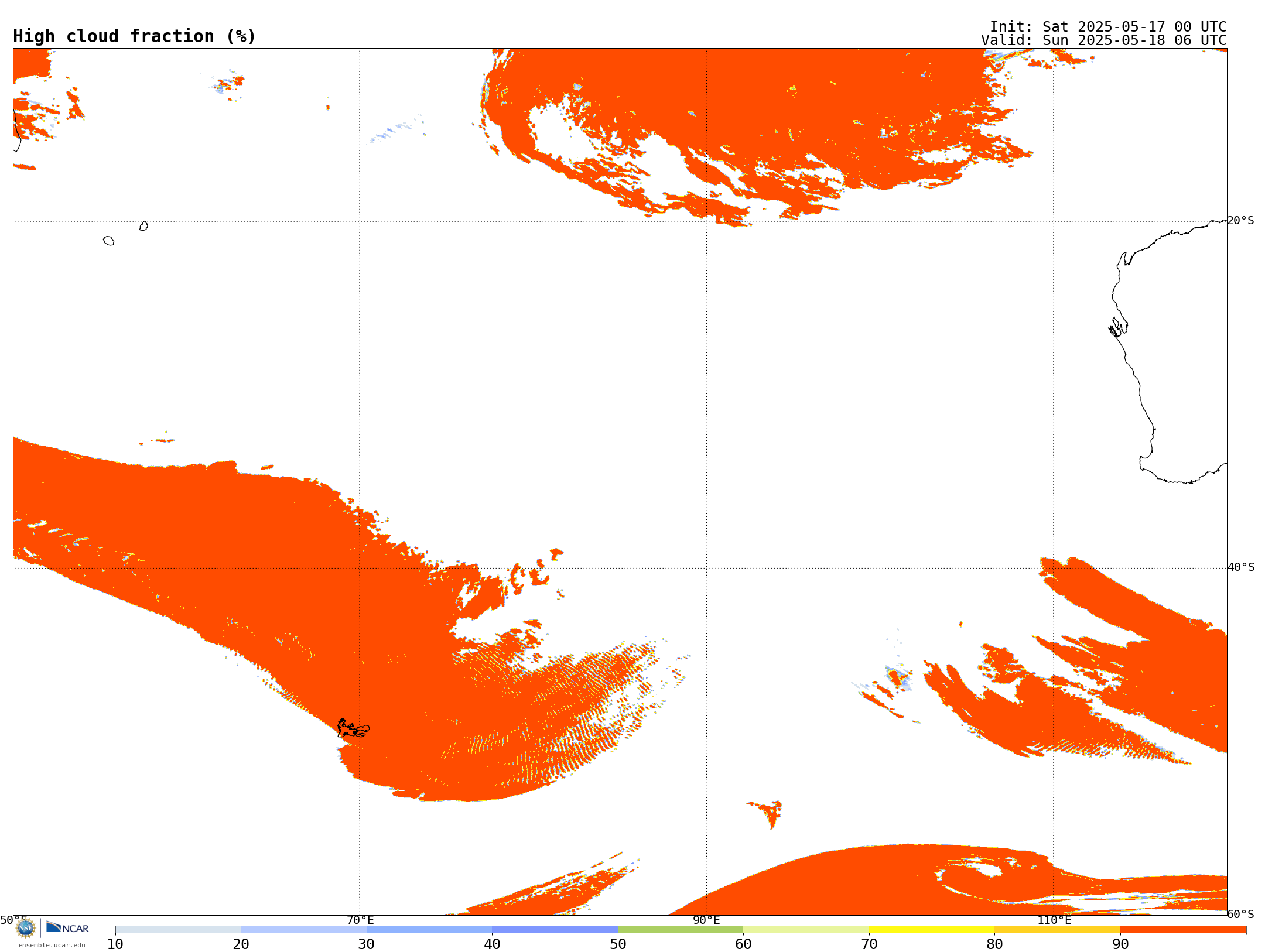Select the 'Valid: Sun 2025-05-18 06 UTC' text

[x=1104, y=40]
